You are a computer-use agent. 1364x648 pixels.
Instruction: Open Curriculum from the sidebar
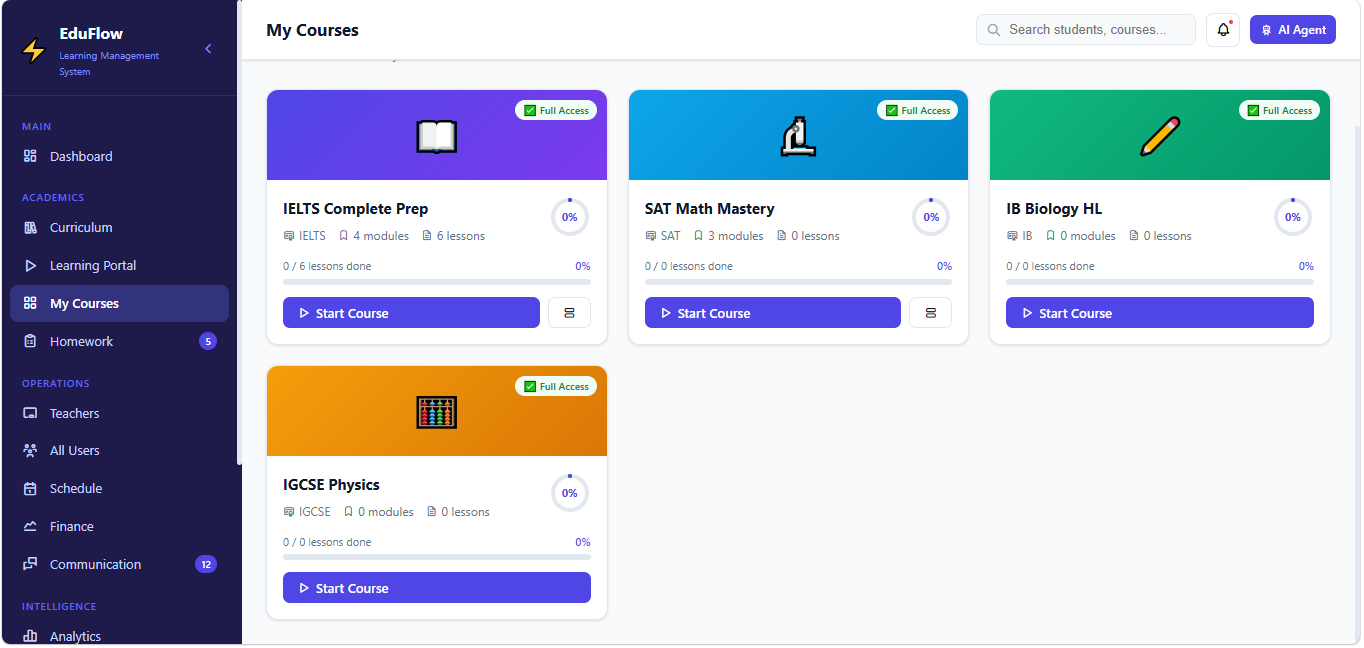pos(119,227)
